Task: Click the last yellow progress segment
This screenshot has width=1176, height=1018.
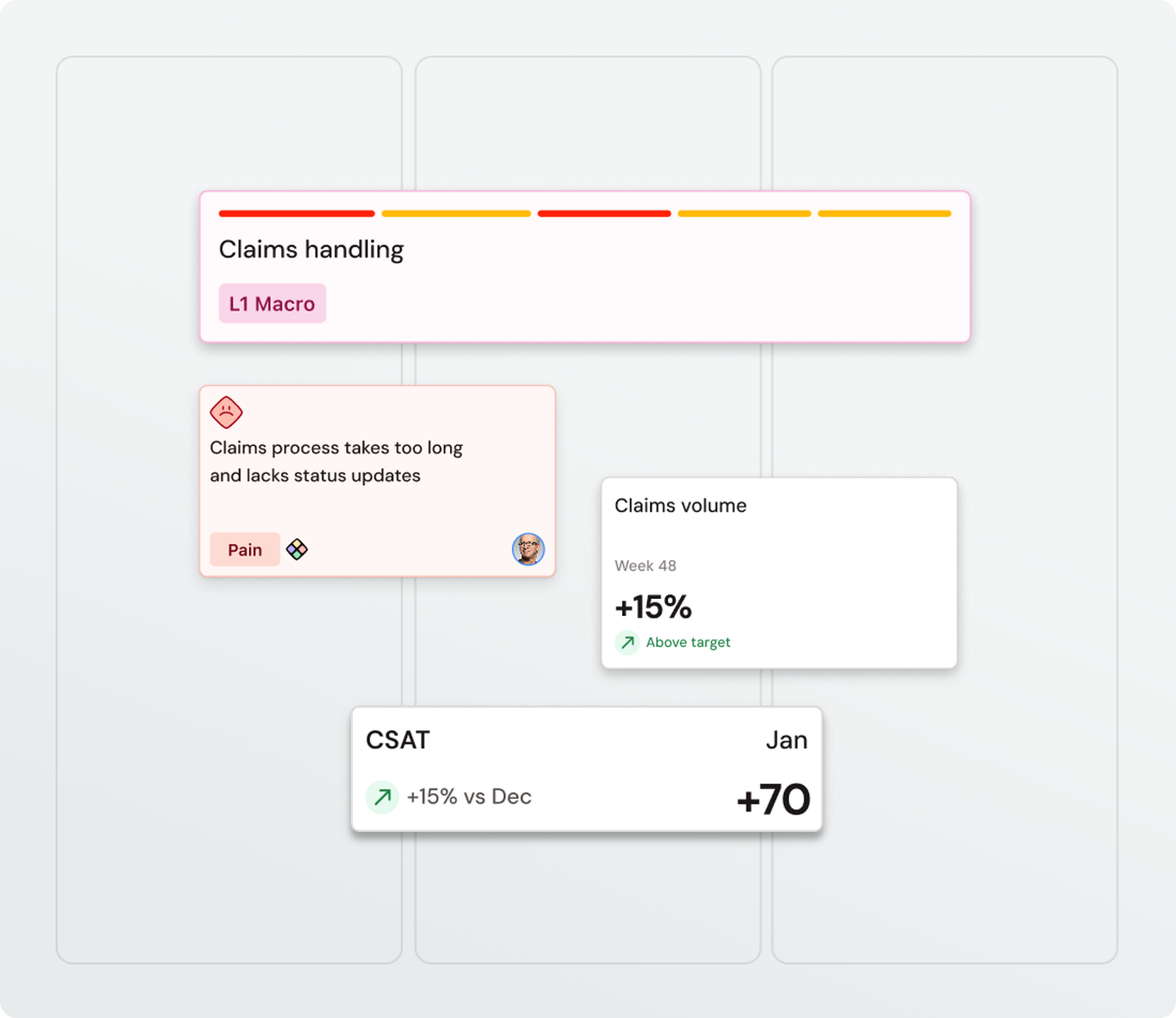Action: pos(884,214)
